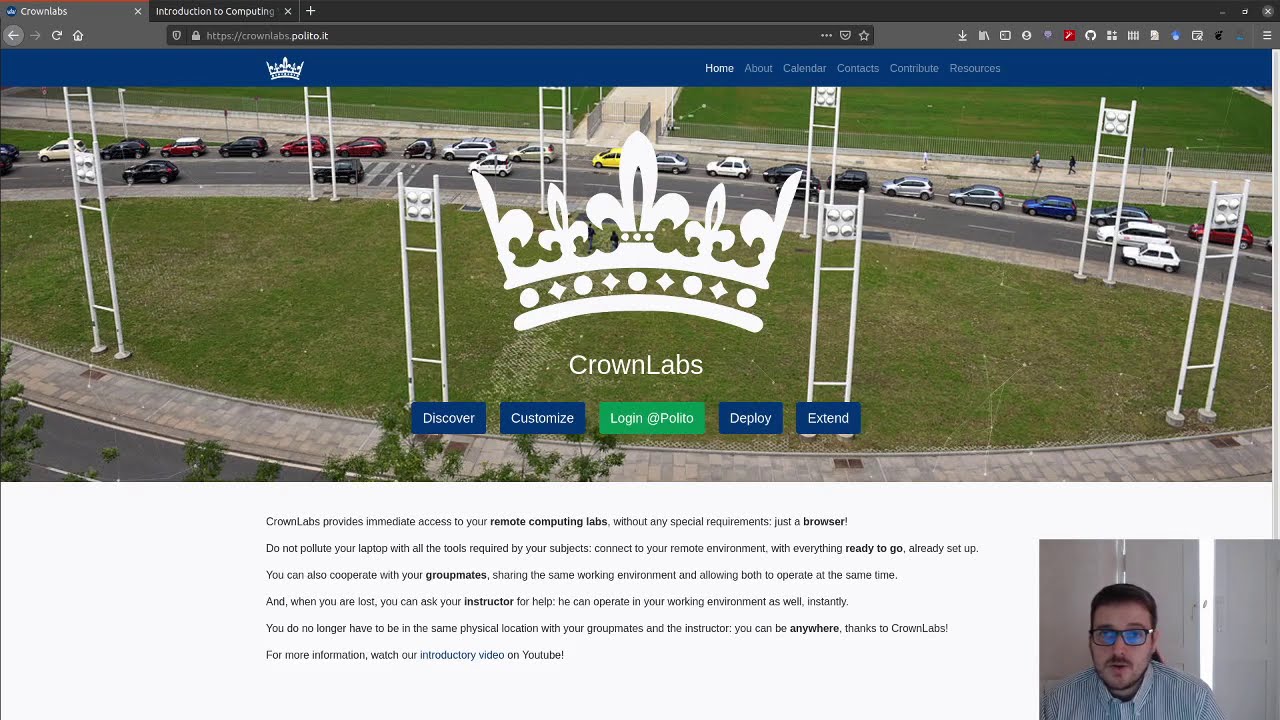Click the red extension icon in toolbar

[1069, 35]
